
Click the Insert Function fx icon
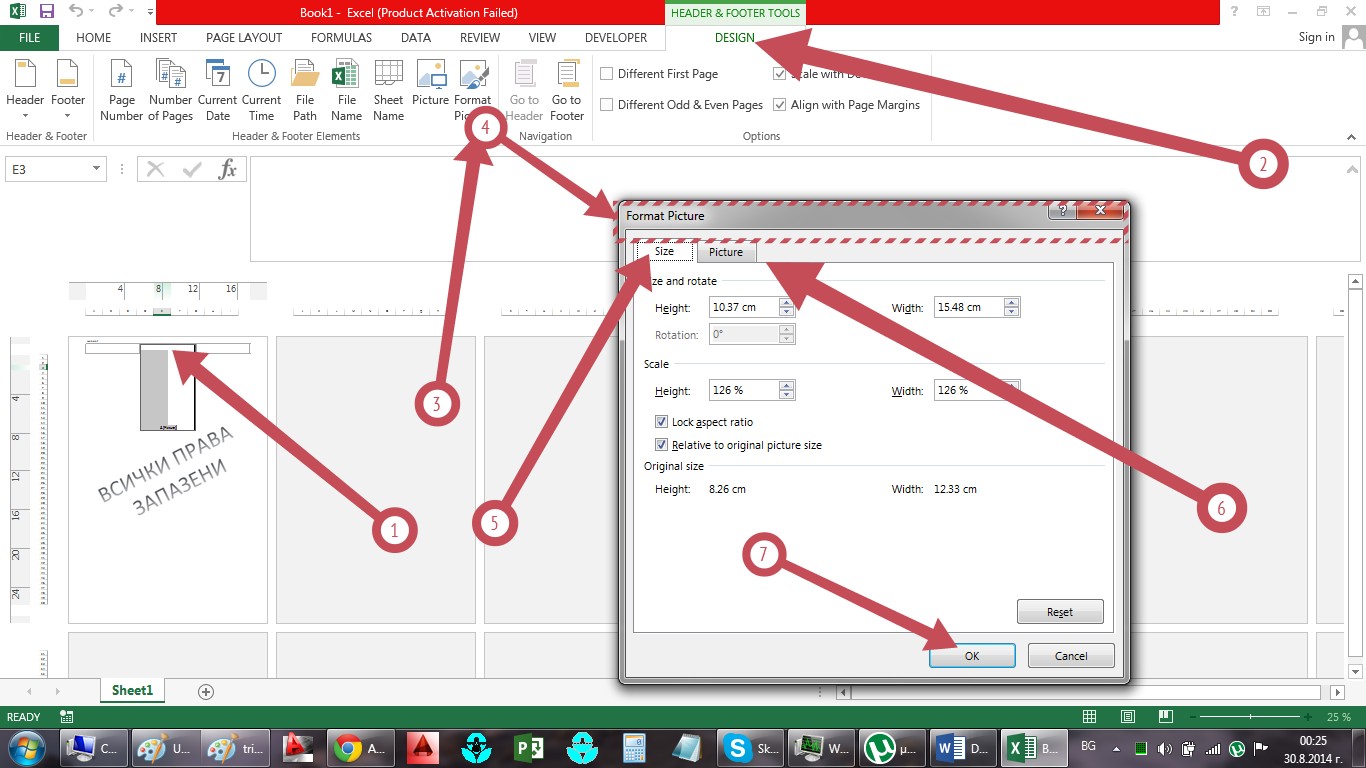[x=228, y=169]
